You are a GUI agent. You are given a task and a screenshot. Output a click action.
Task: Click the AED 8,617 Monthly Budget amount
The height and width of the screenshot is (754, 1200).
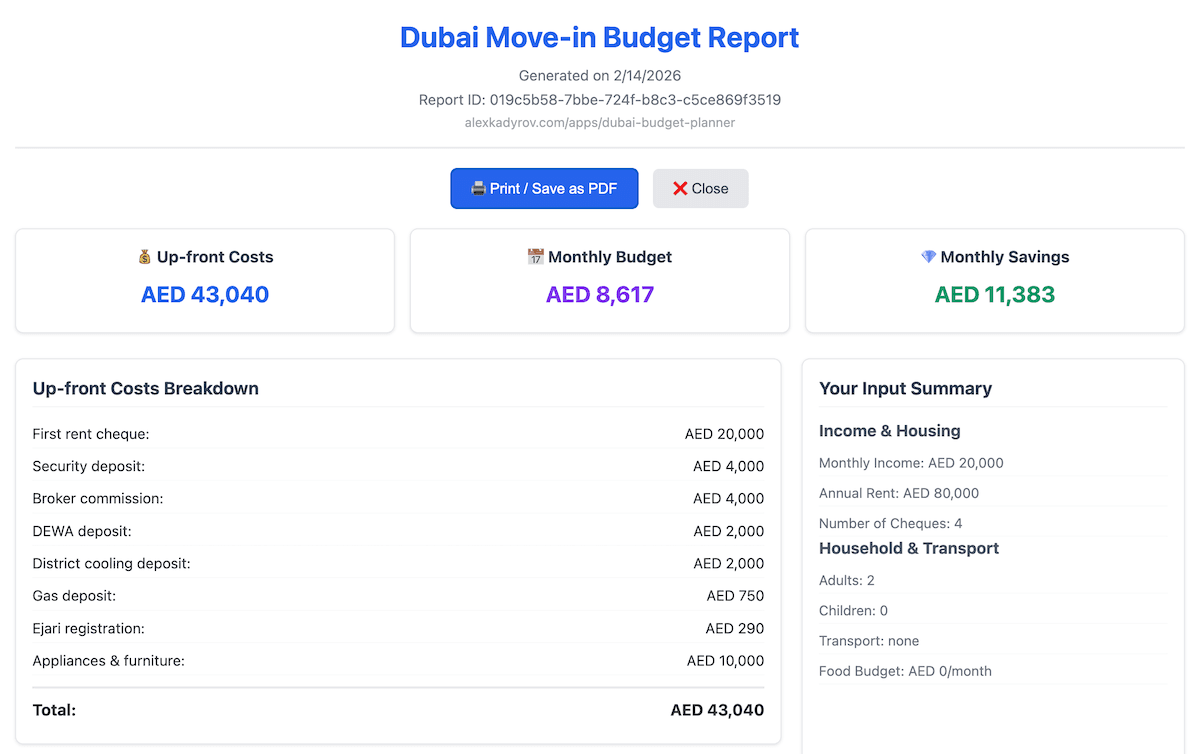point(600,294)
